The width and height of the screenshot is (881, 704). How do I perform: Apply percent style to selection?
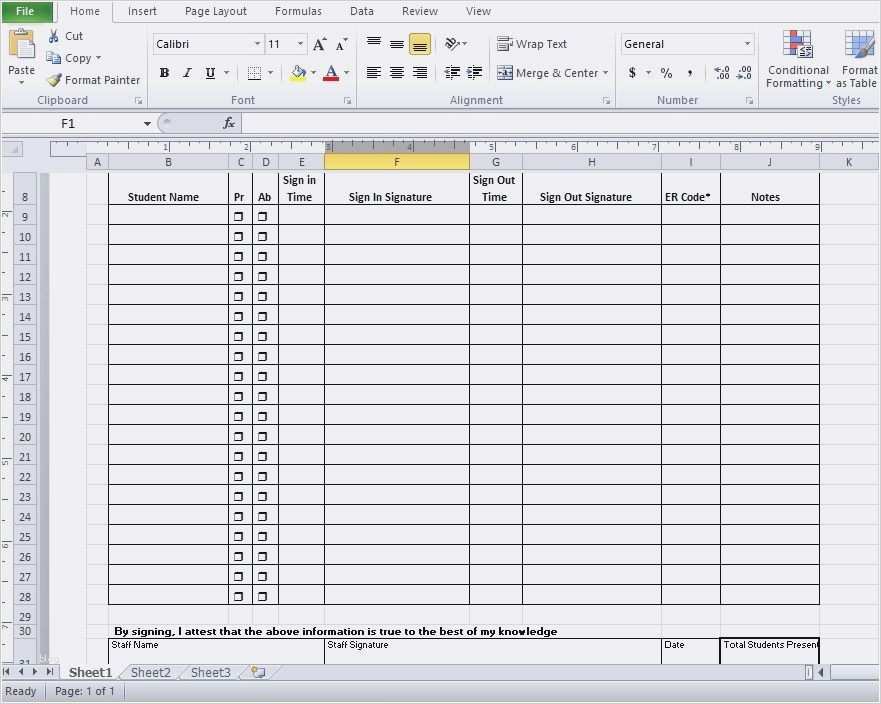664,73
